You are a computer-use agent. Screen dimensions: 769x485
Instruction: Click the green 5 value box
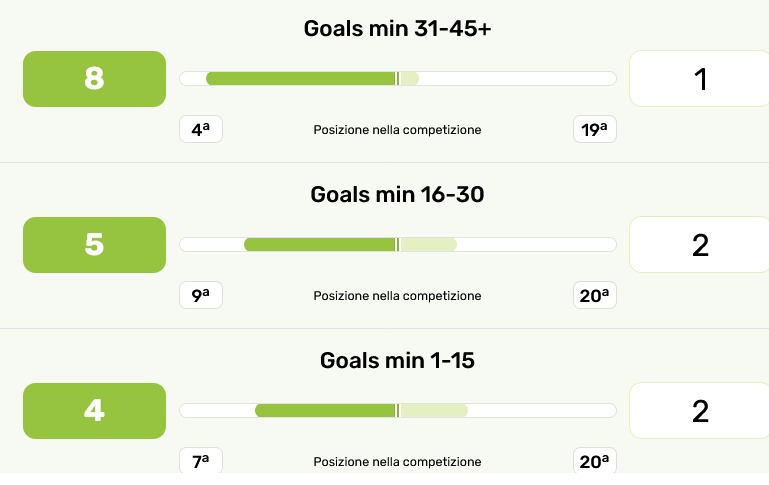(x=94, y=245)
